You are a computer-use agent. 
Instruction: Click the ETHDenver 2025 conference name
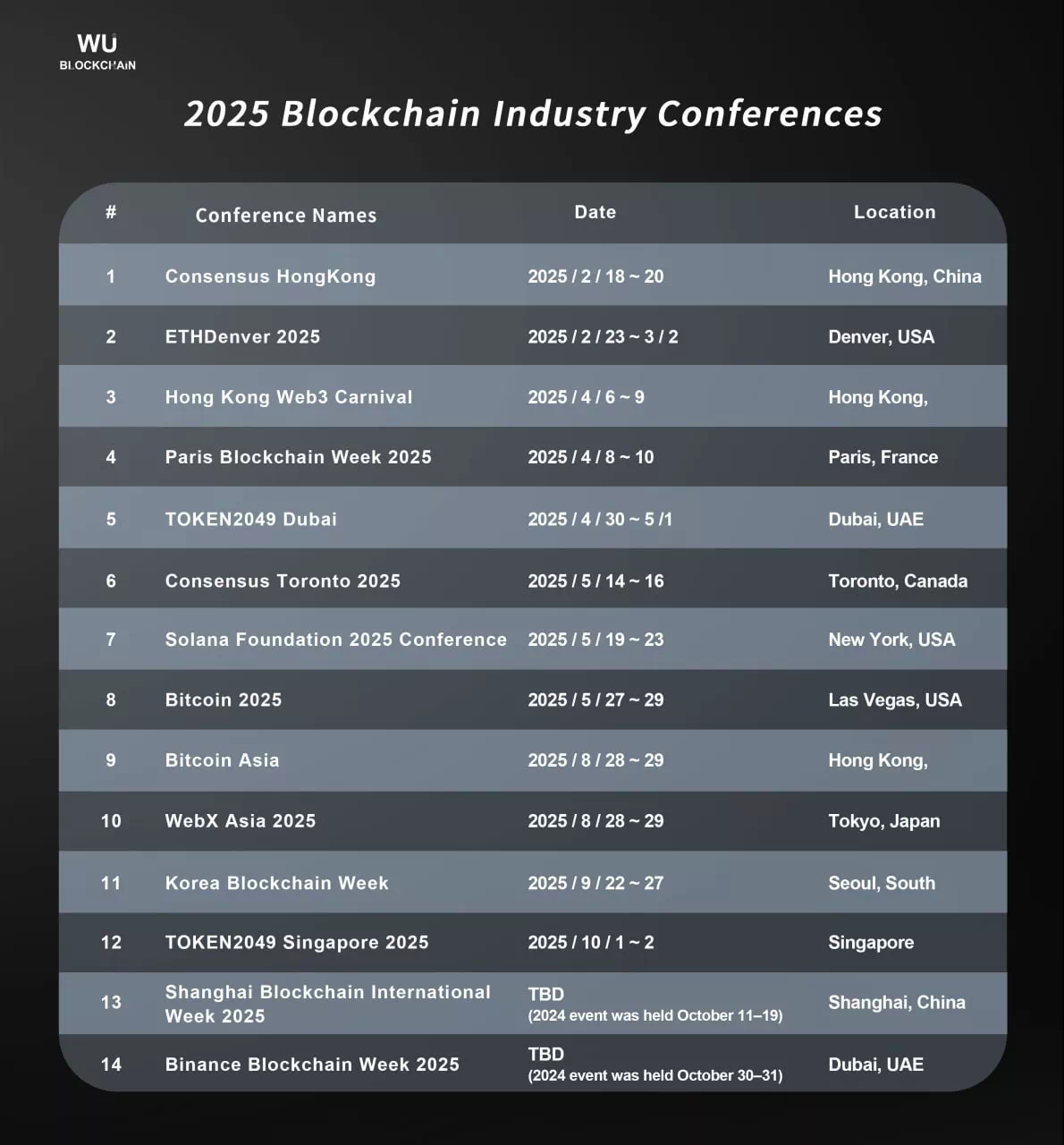coord(242,336)
